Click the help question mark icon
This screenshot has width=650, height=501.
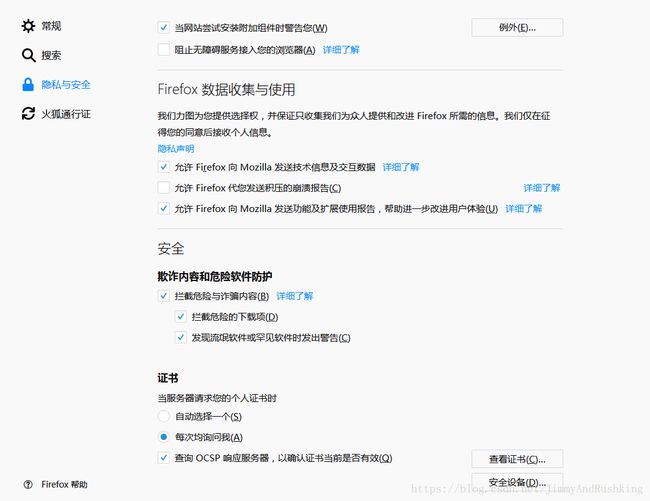pyautogui.click(x=28, y=484)
